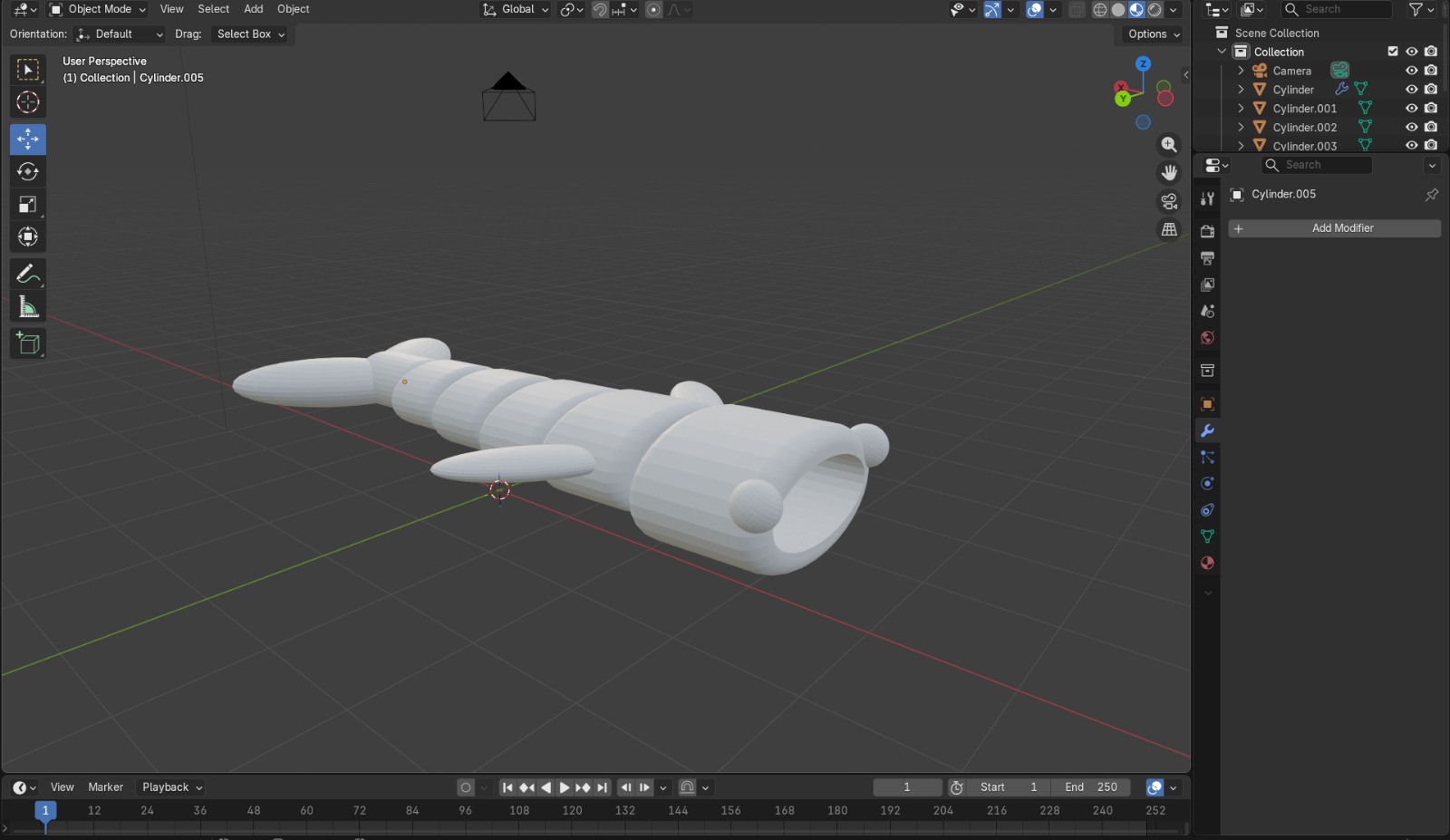This screenshot has height=840, width=1450.
Task: Open the Object Mode dropdown
Action: coord(98,10)
